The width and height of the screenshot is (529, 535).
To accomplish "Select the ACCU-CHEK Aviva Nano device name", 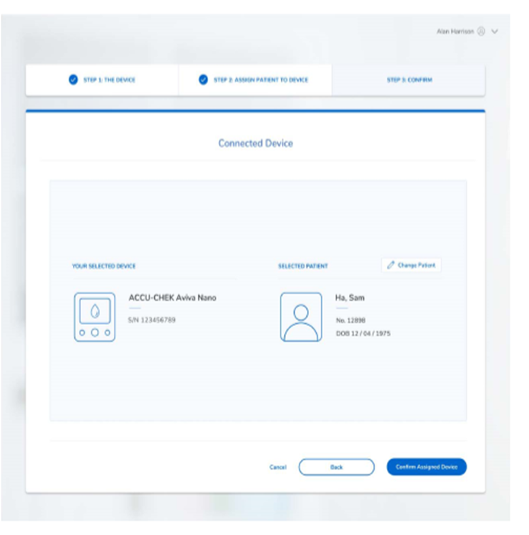I will point(172,298).
